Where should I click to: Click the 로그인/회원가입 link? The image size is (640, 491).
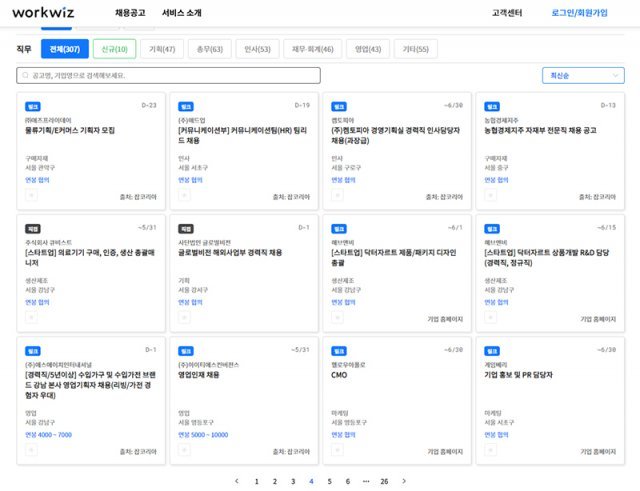[579, 13]
